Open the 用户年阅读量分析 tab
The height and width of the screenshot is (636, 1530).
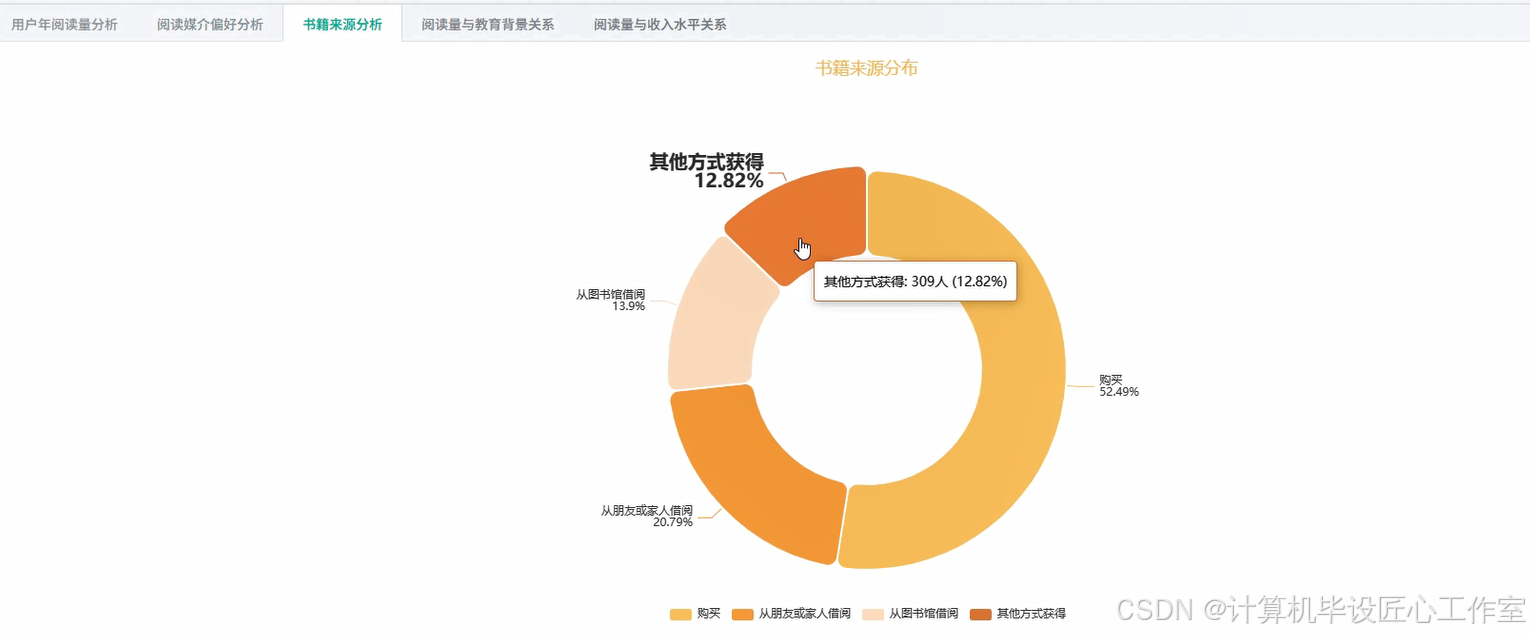tap(65, 24)
